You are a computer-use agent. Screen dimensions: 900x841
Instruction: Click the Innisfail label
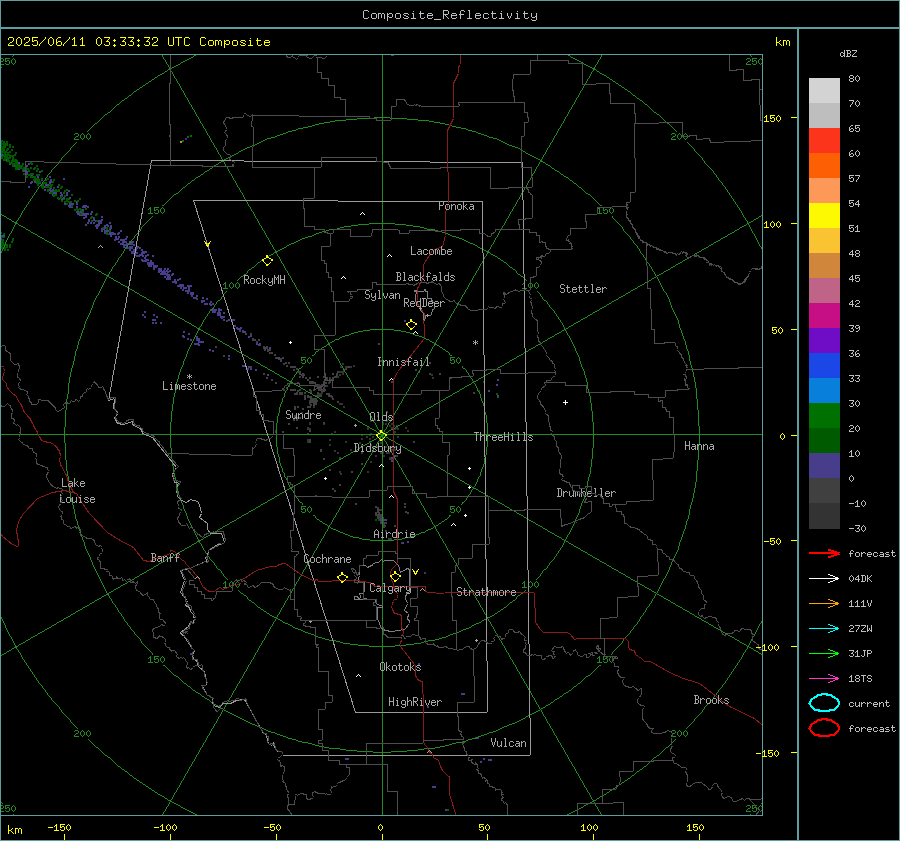click(403, 362)
